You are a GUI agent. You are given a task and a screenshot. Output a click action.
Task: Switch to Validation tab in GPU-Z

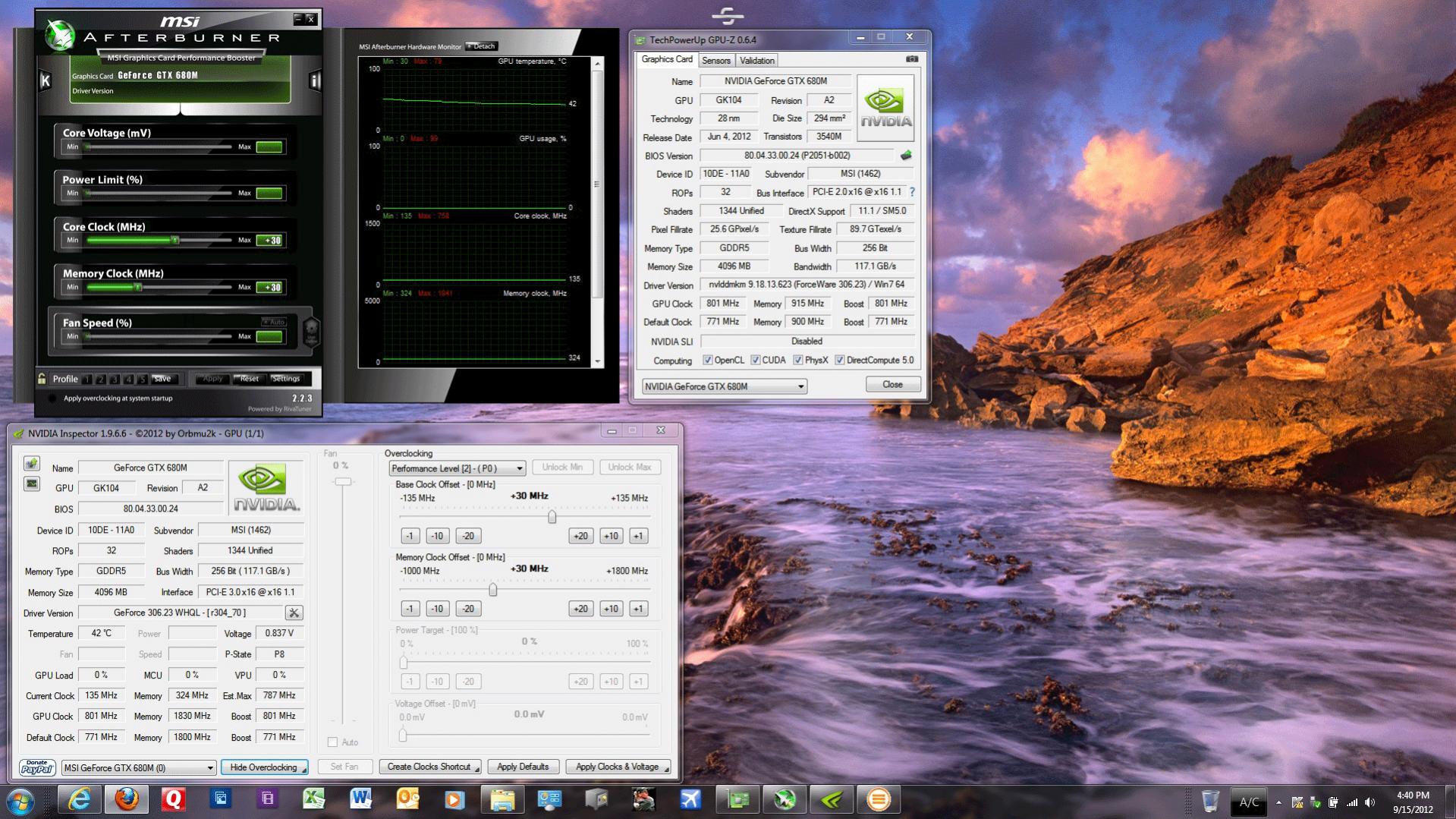click(x=756, y=61)
